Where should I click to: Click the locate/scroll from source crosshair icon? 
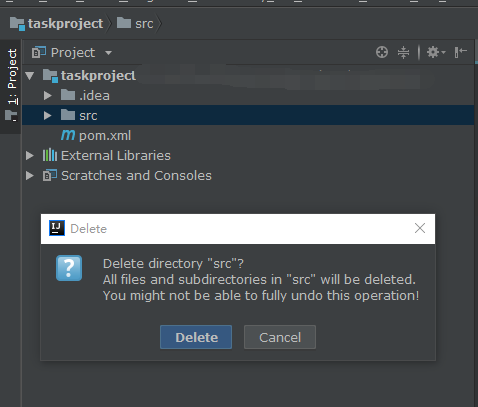pos(382,52)
